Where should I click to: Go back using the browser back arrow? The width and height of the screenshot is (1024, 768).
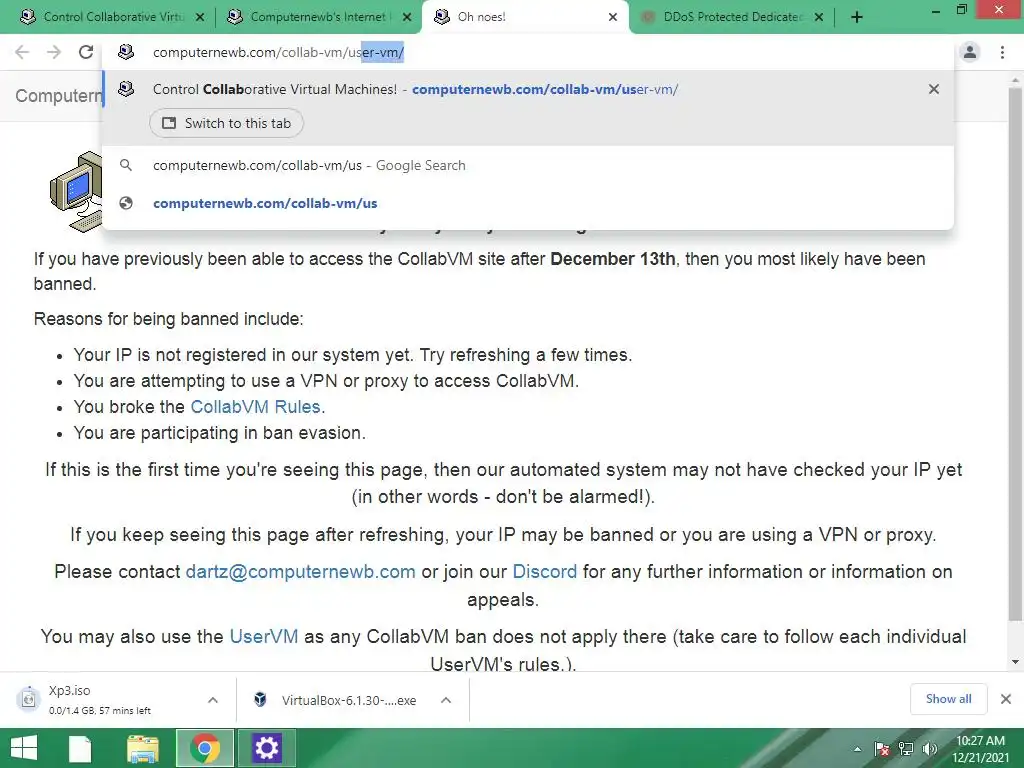pos(22,52)
